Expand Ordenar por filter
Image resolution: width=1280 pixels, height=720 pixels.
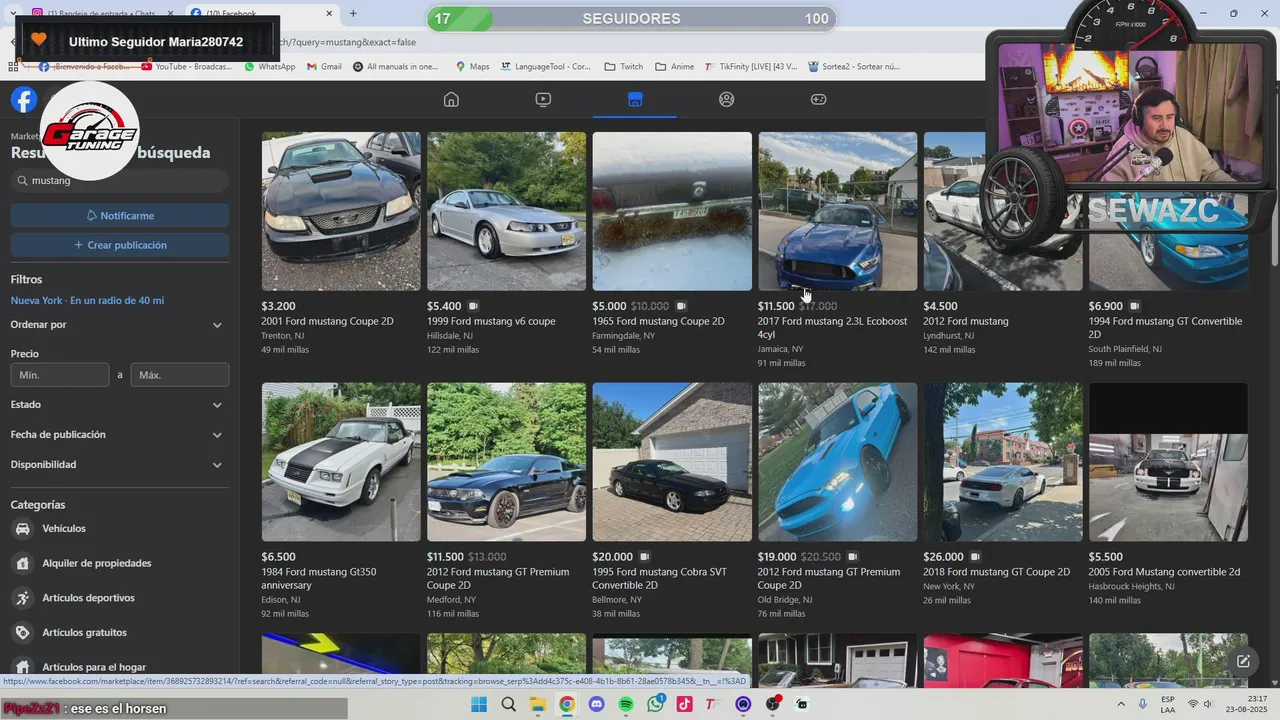coord(120,325)
